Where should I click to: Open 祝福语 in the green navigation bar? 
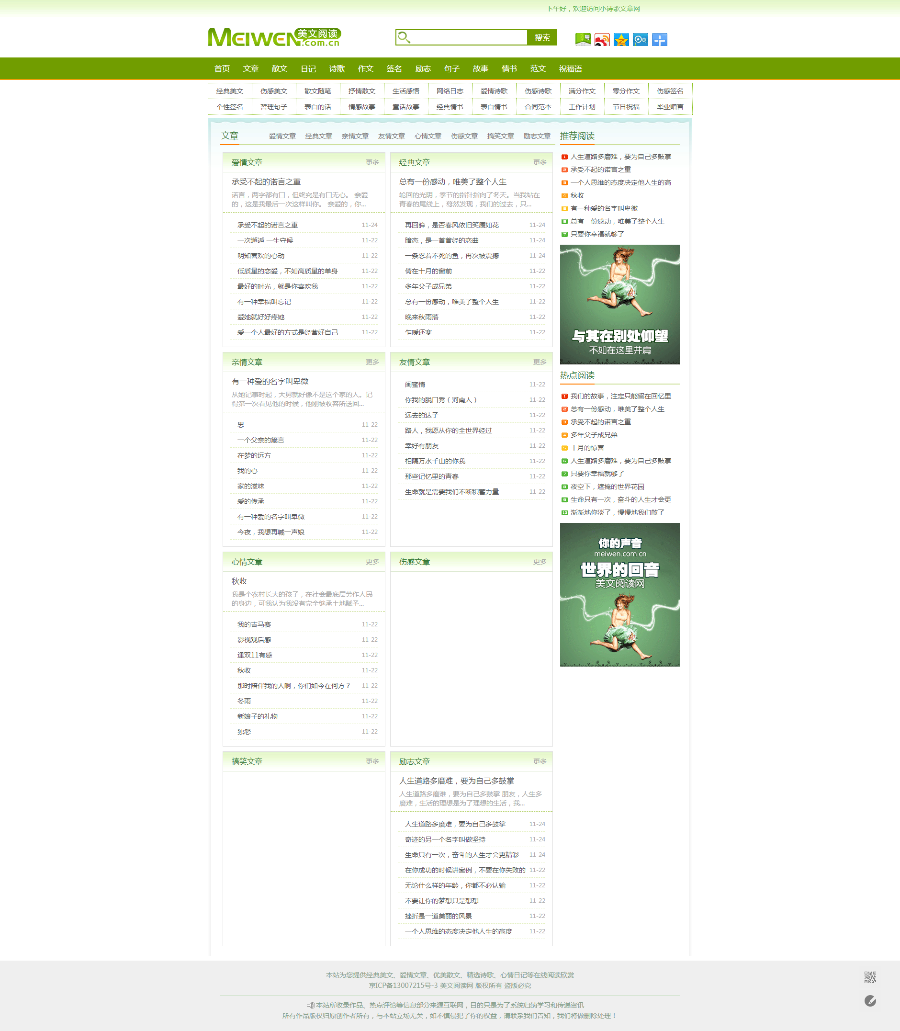[571, 68]
